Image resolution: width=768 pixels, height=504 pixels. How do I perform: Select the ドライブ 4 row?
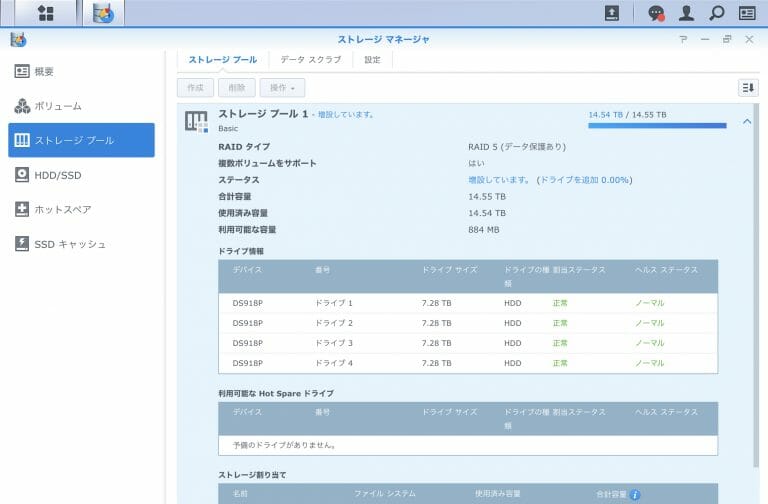point(468,363)
